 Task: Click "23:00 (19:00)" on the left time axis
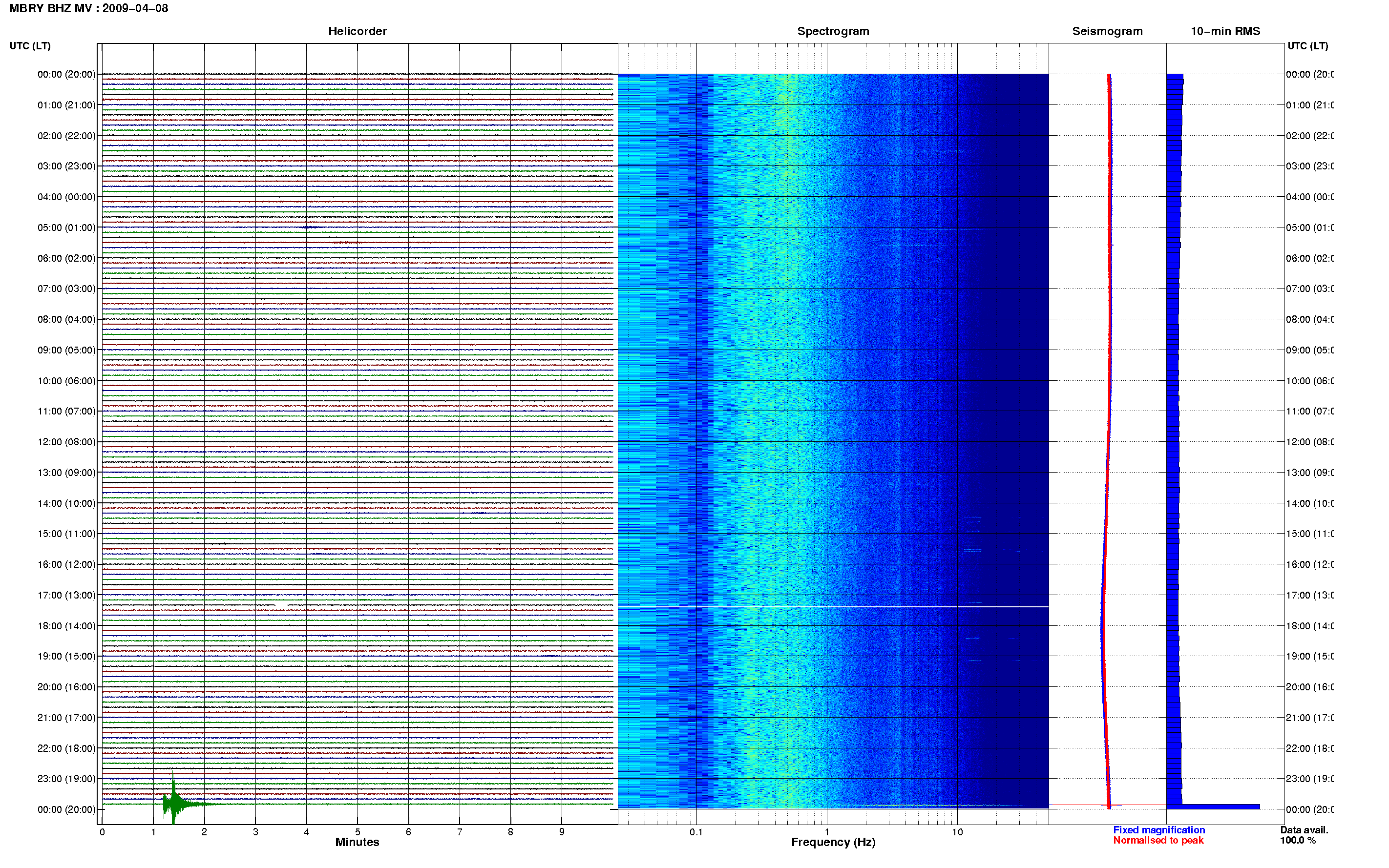66,779
